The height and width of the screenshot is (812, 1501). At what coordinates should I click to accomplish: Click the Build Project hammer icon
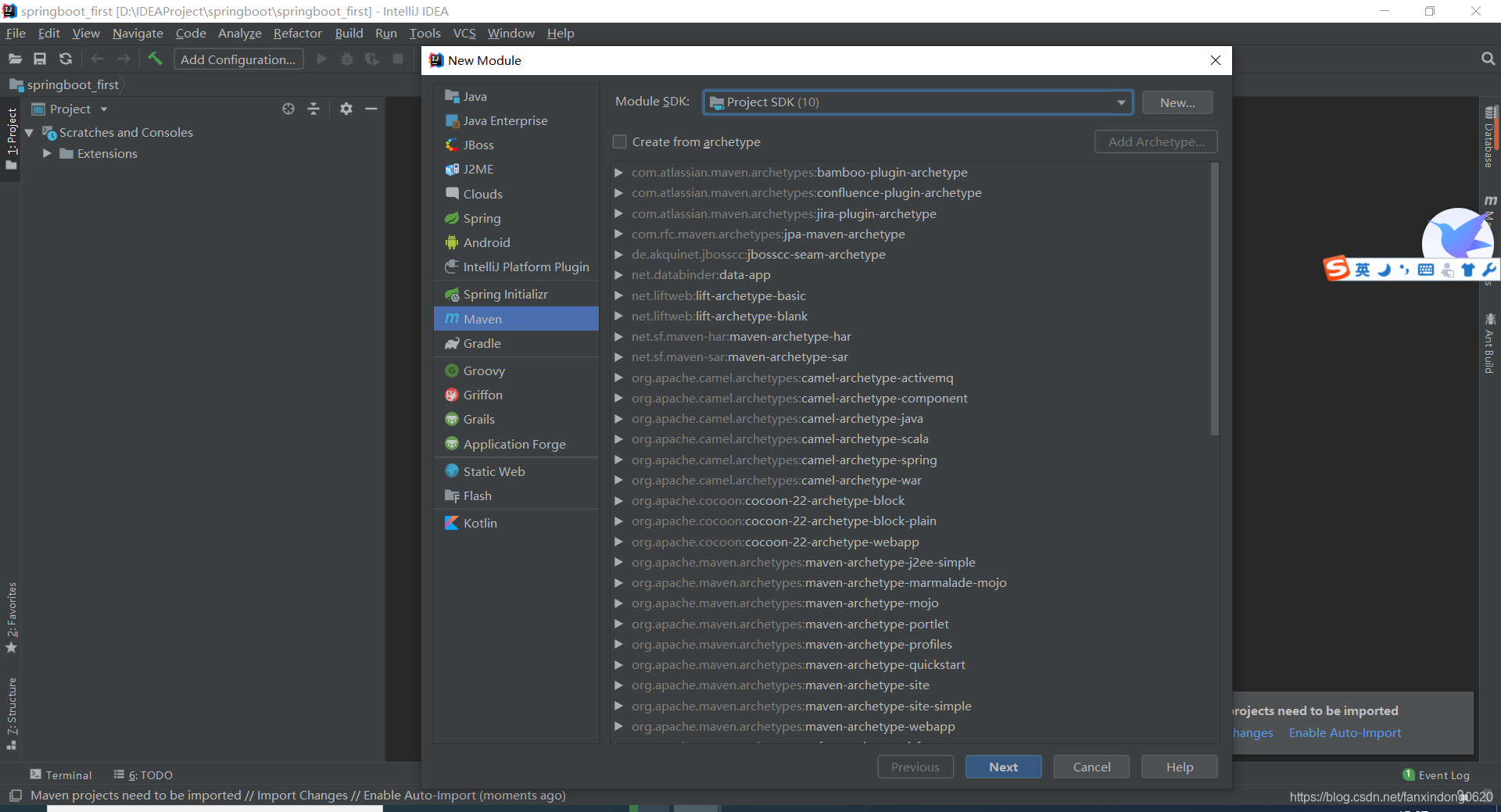click(155, 59)
